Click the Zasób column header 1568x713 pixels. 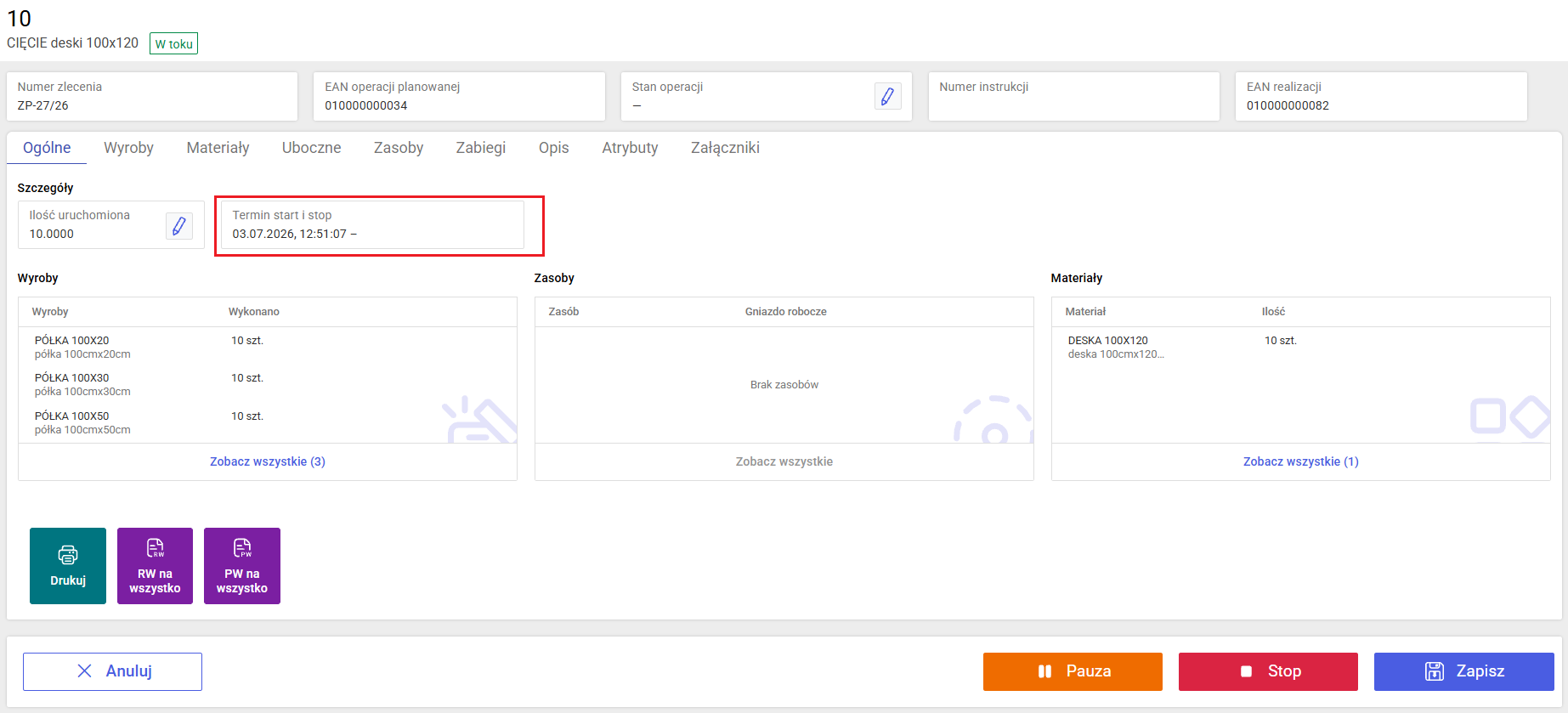(x=563, y=312)
